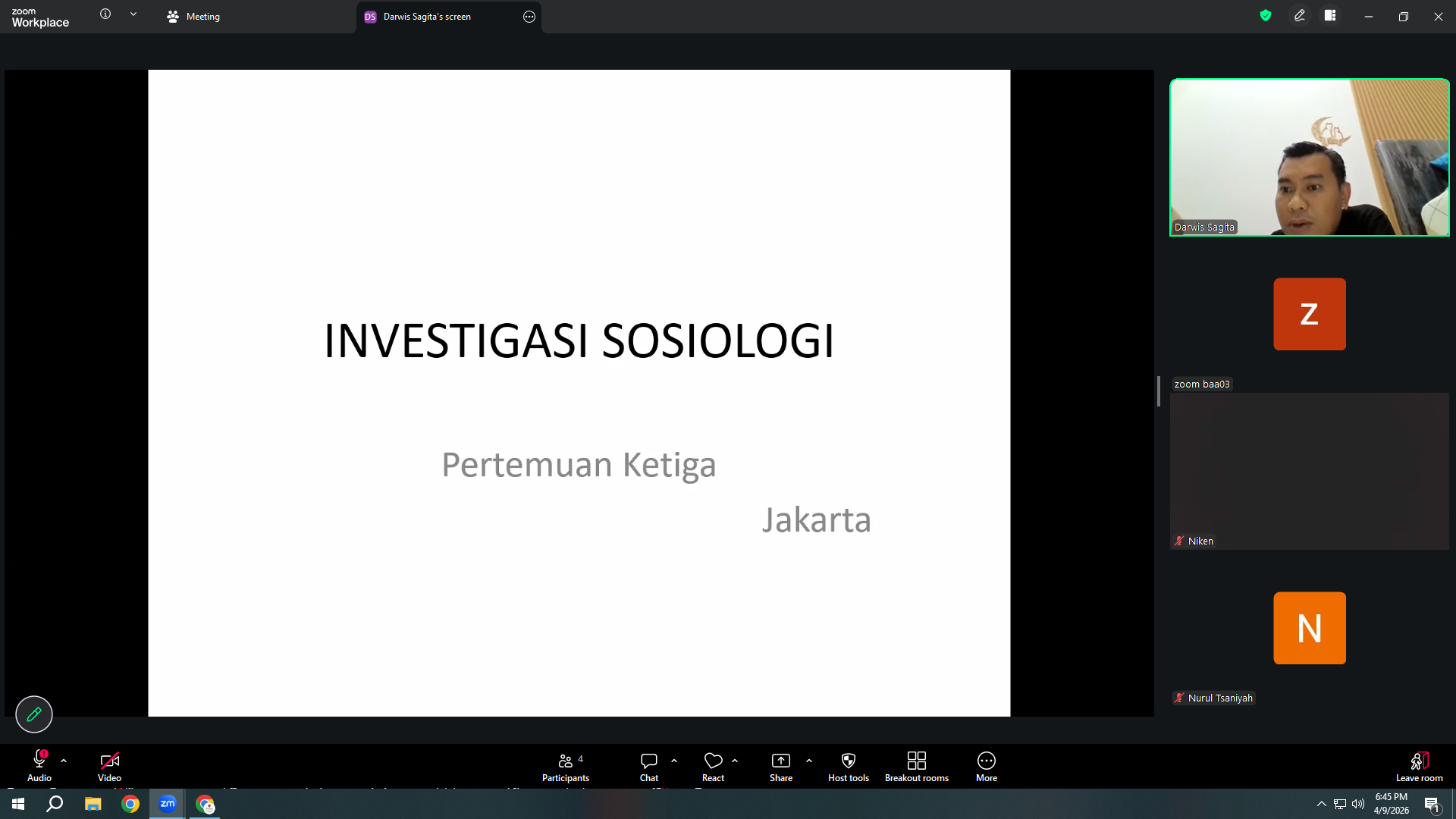Expand the React options arrow
The height and width of the screenshot is (819, 1456).
tap(735, 760)
